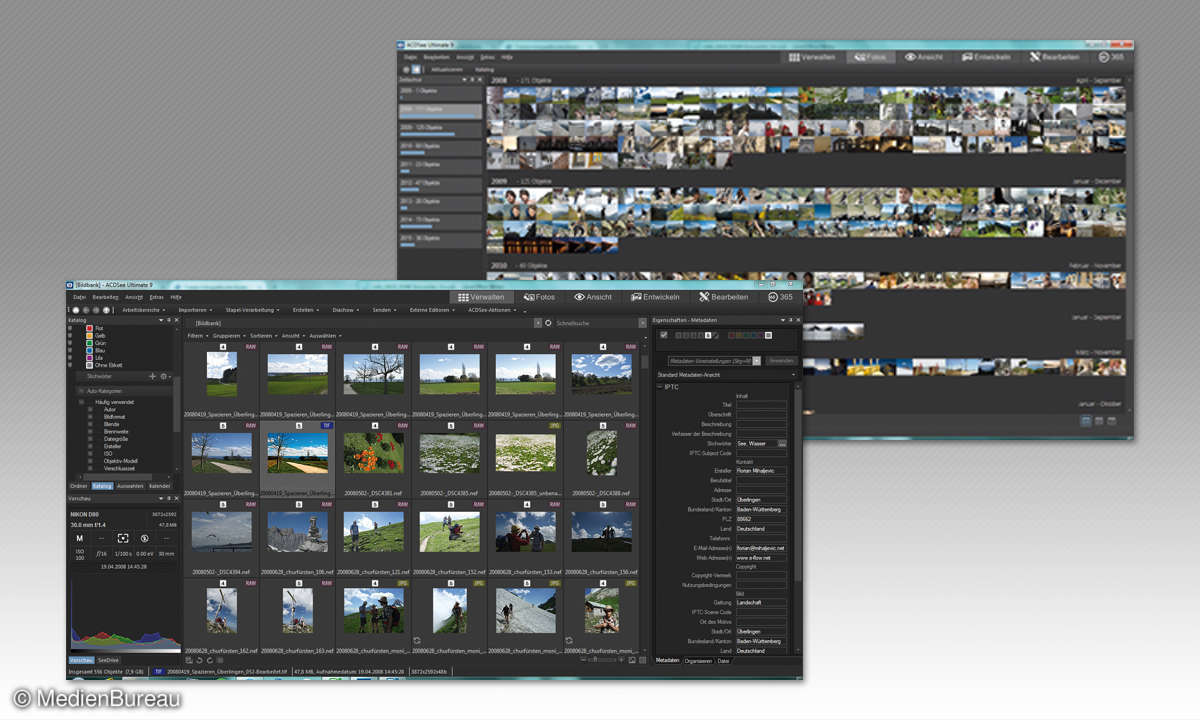Switch to the Kalender tab
This screenshot has height=720, width=1200.
click(160, 486)
